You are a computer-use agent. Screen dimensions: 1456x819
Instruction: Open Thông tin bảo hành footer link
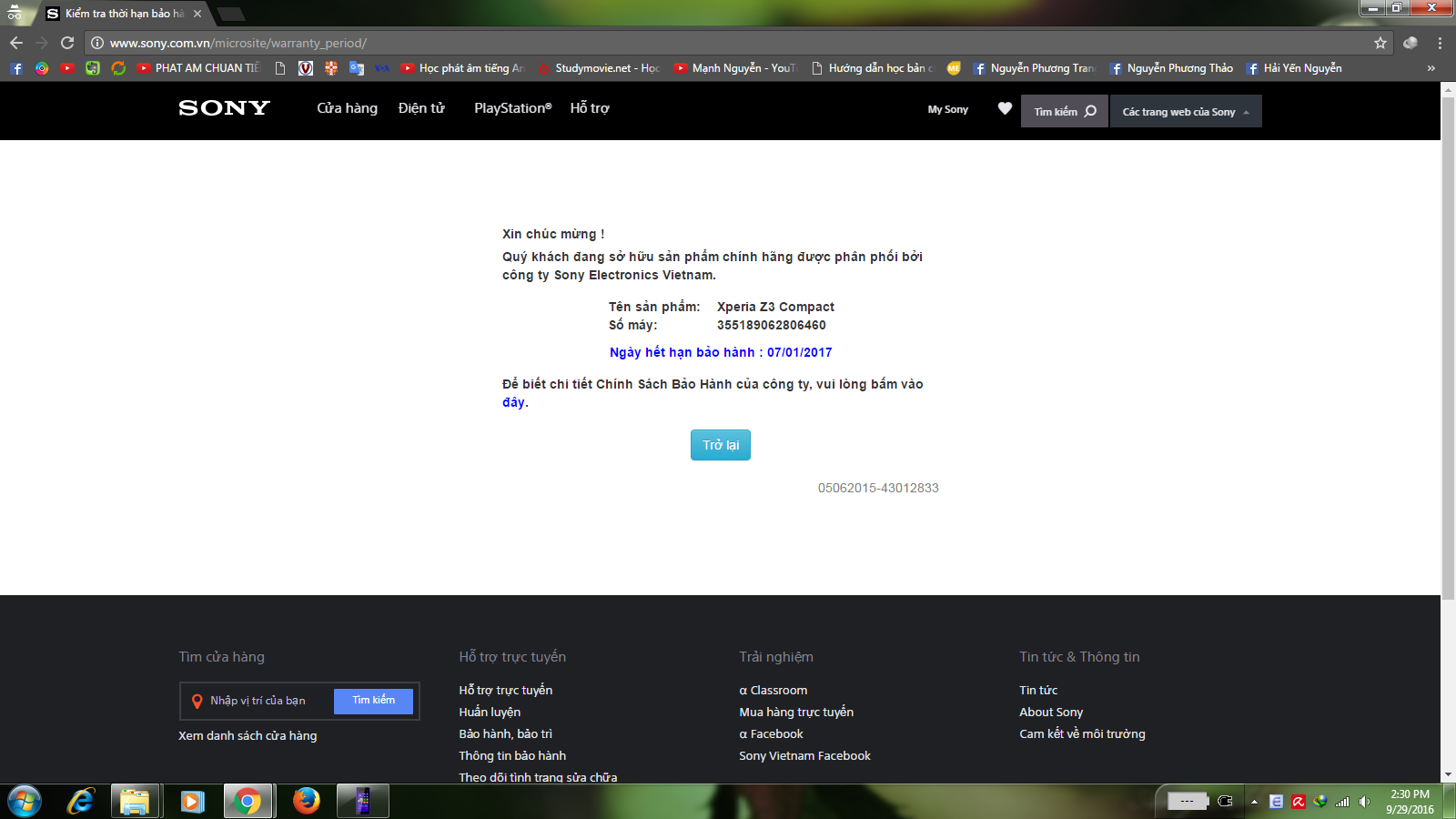512,755
